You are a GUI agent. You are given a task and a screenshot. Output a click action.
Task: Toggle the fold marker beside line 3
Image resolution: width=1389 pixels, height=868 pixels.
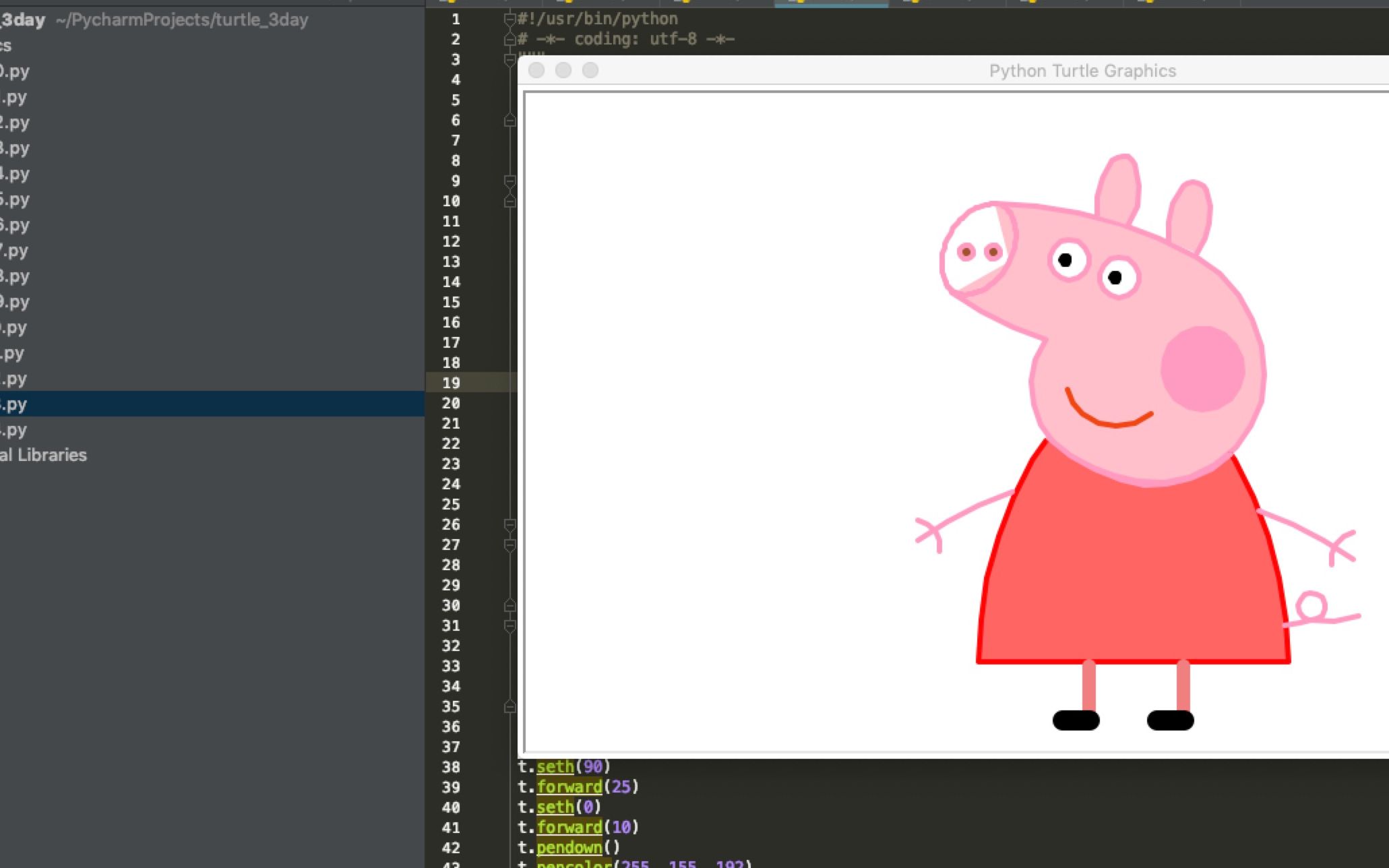510,59
